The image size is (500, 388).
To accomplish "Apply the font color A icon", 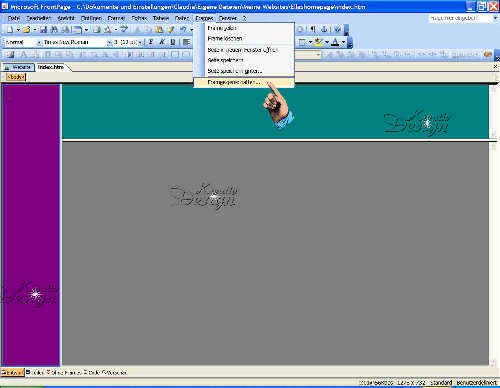I will (x=335, y=42).
